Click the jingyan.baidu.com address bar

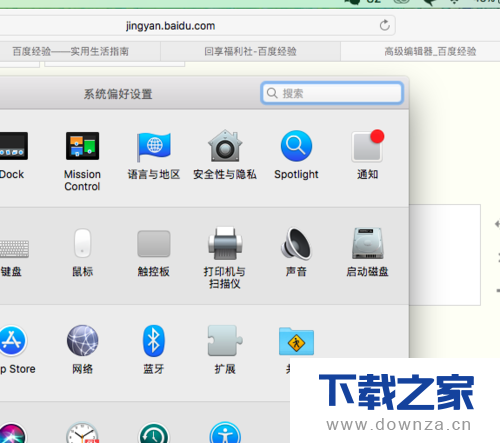(x=197, y=26)
